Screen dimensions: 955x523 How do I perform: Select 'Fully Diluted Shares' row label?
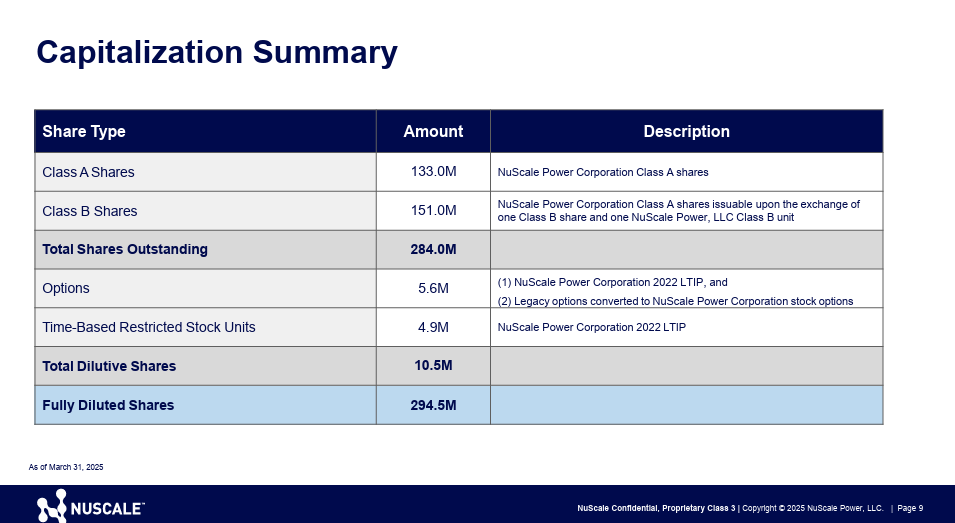[x=108, y=405]
